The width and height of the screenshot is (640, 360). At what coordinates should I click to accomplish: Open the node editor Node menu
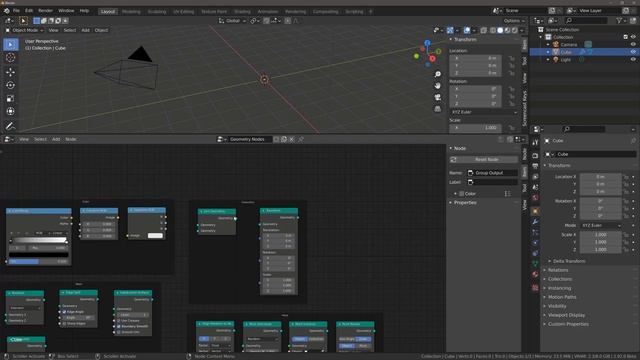click(71, 139)
